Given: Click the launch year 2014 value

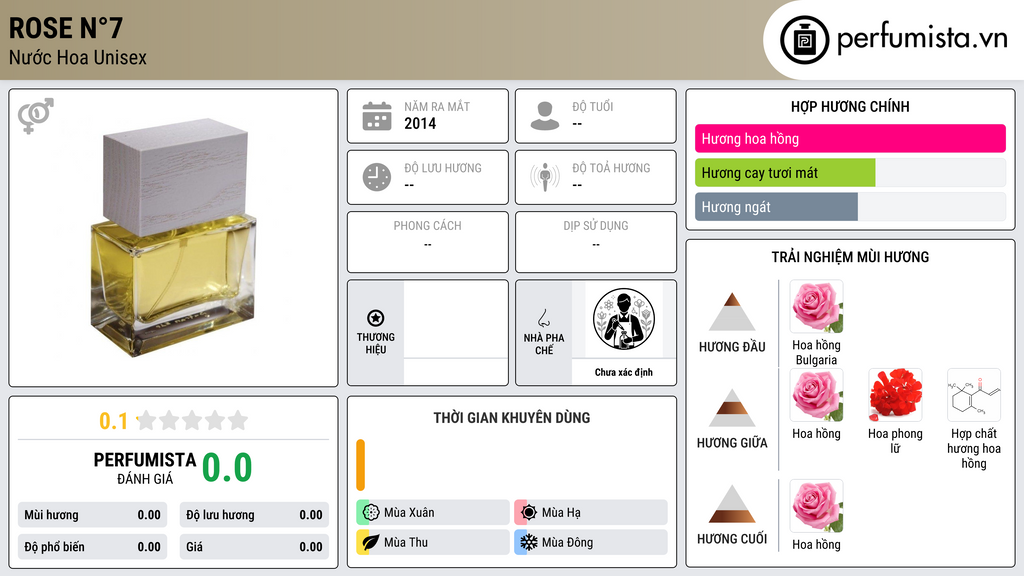Looking at the screenshot, I should pyautogui.click(x=420, y=123).
